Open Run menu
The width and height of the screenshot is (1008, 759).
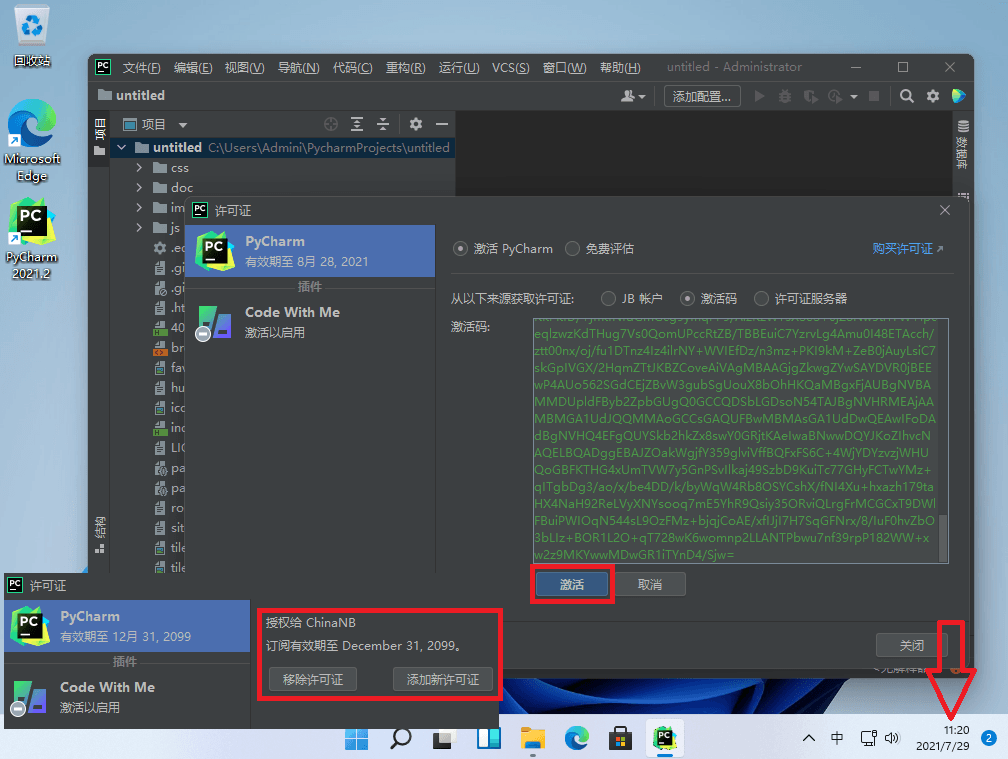pos(459,67)
